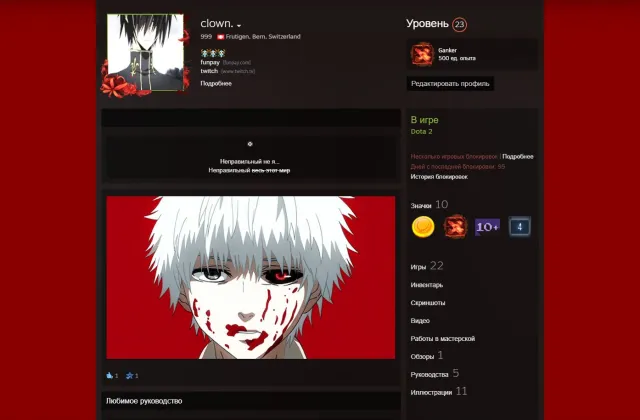Open the clown. profile avatar image
The height and width of the screenshot is (420, 640).
tap(145, 52)
